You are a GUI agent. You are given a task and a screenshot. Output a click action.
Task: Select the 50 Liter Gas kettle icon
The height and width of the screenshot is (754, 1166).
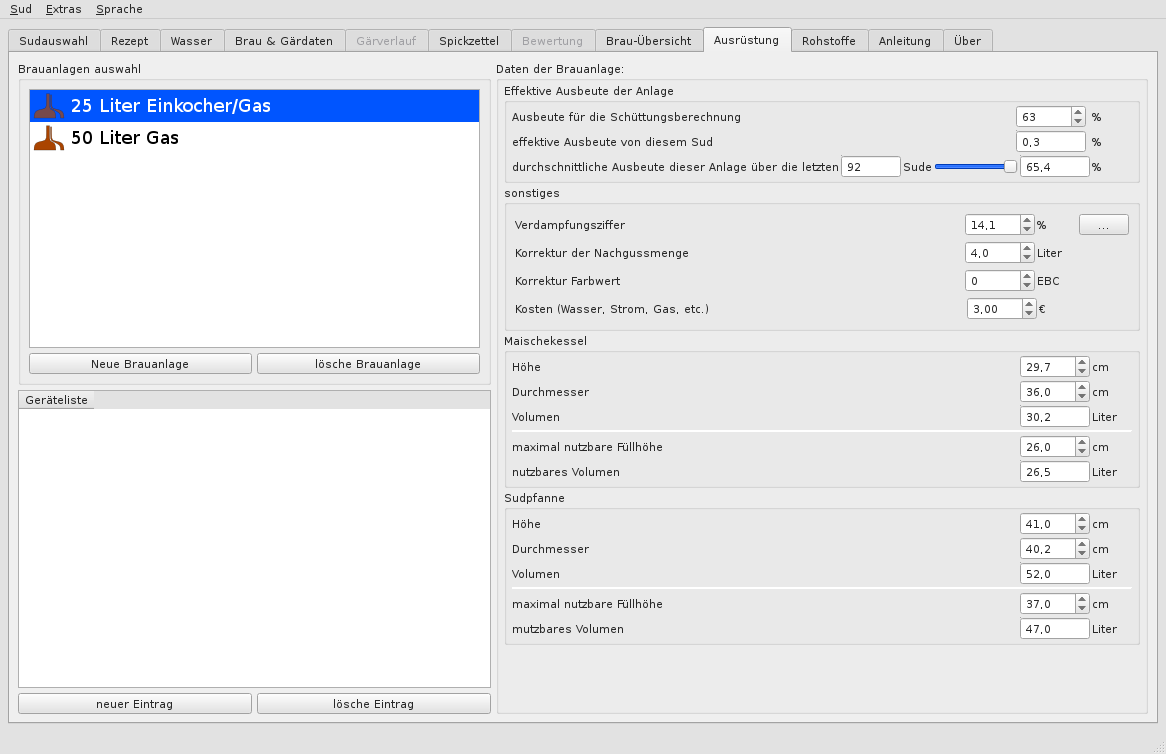tap(48, 138)
